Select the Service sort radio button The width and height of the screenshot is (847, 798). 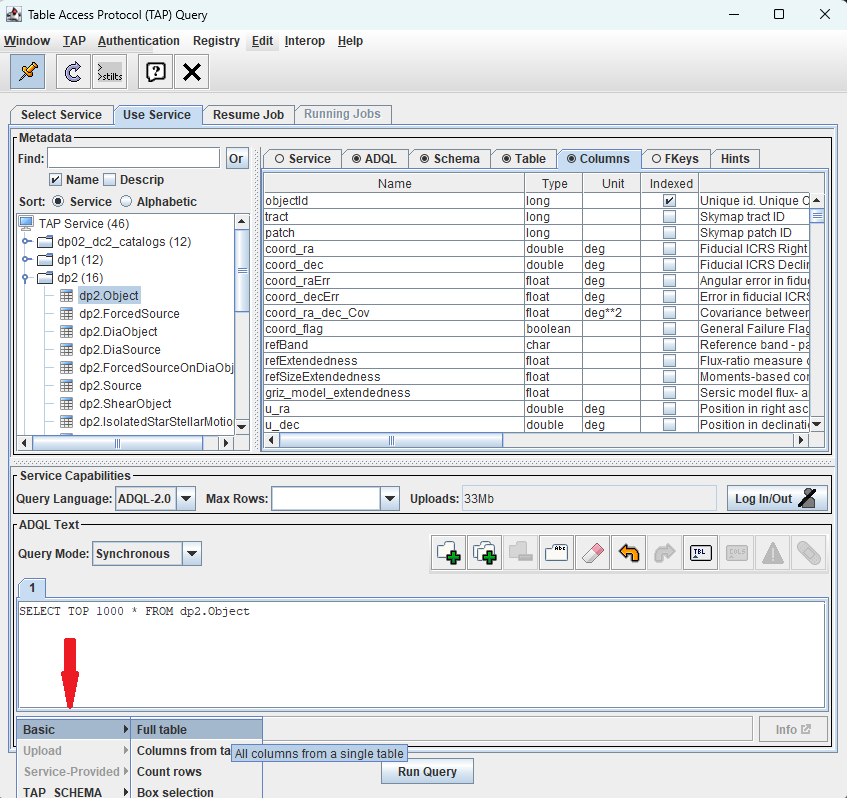(58, 202)
